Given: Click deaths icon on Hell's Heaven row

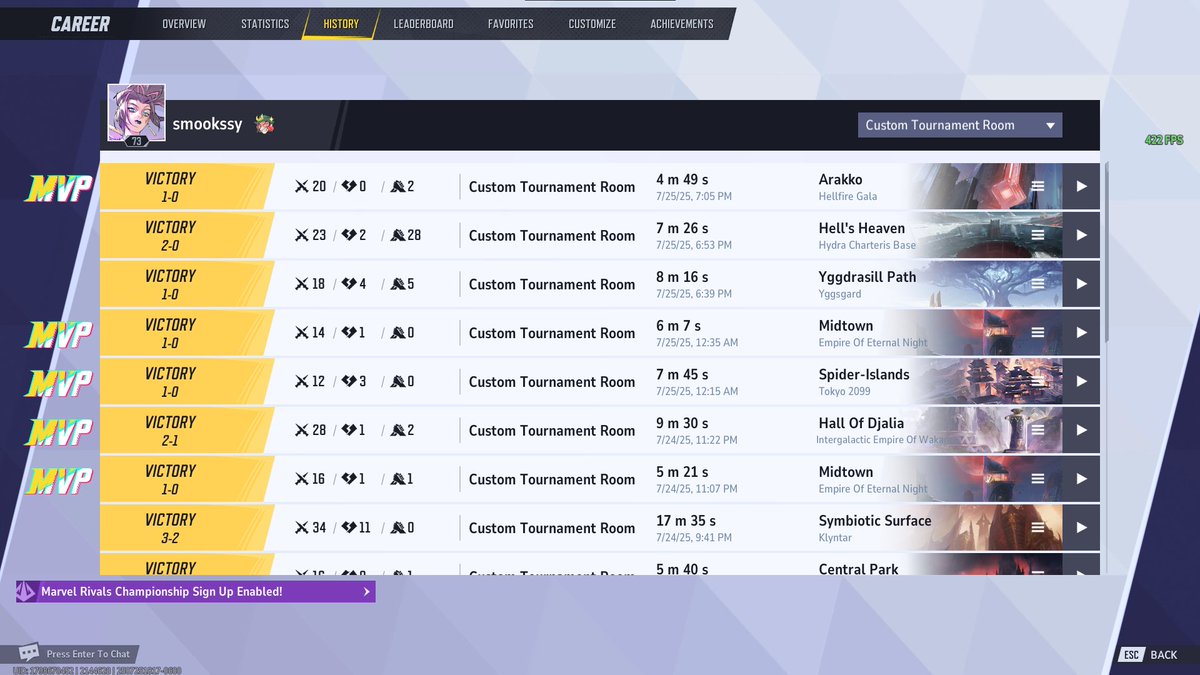Looking at the screenshot, I should (349, 235).
